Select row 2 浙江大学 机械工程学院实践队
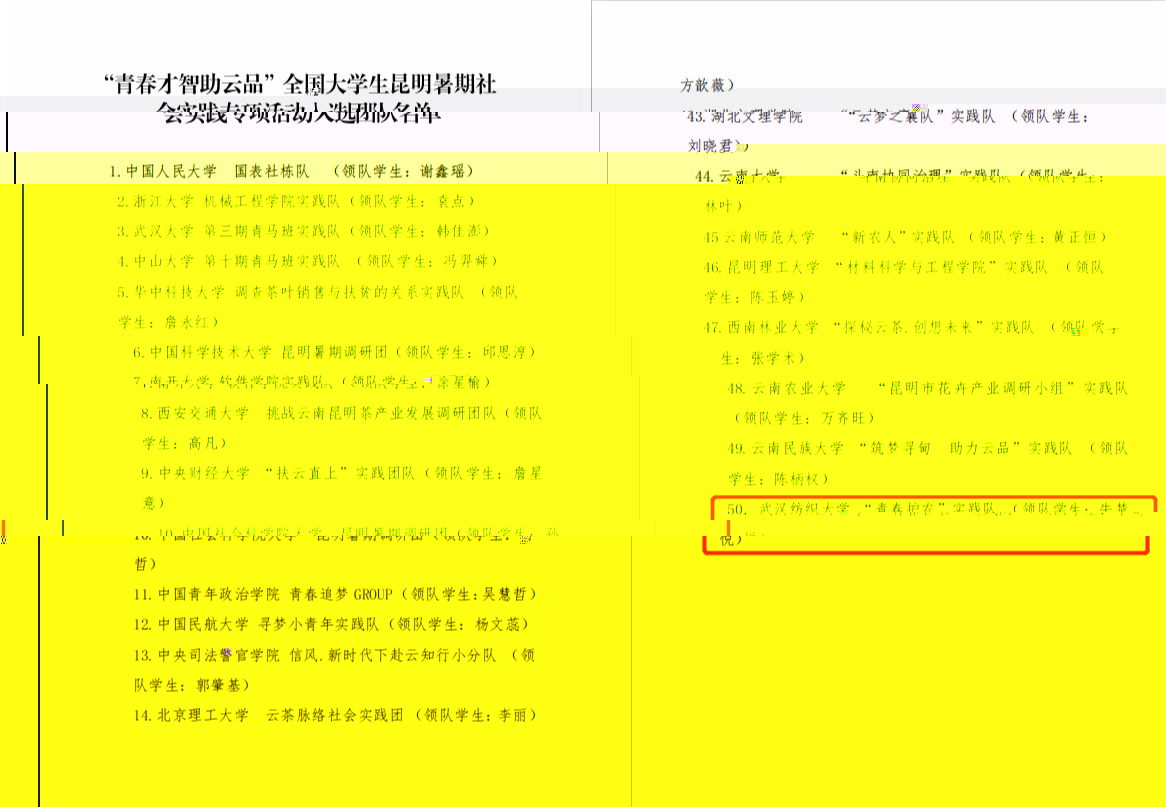The height and width of the screenshot is (807, 1166). (295, 201)
